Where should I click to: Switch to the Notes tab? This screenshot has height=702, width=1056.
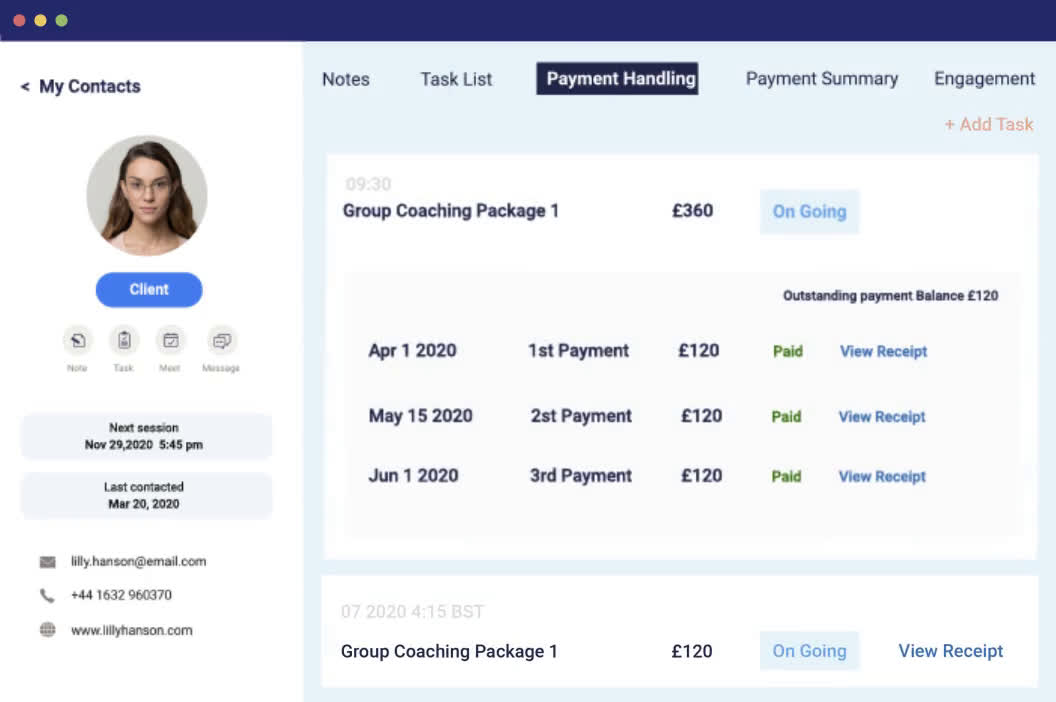345,79
